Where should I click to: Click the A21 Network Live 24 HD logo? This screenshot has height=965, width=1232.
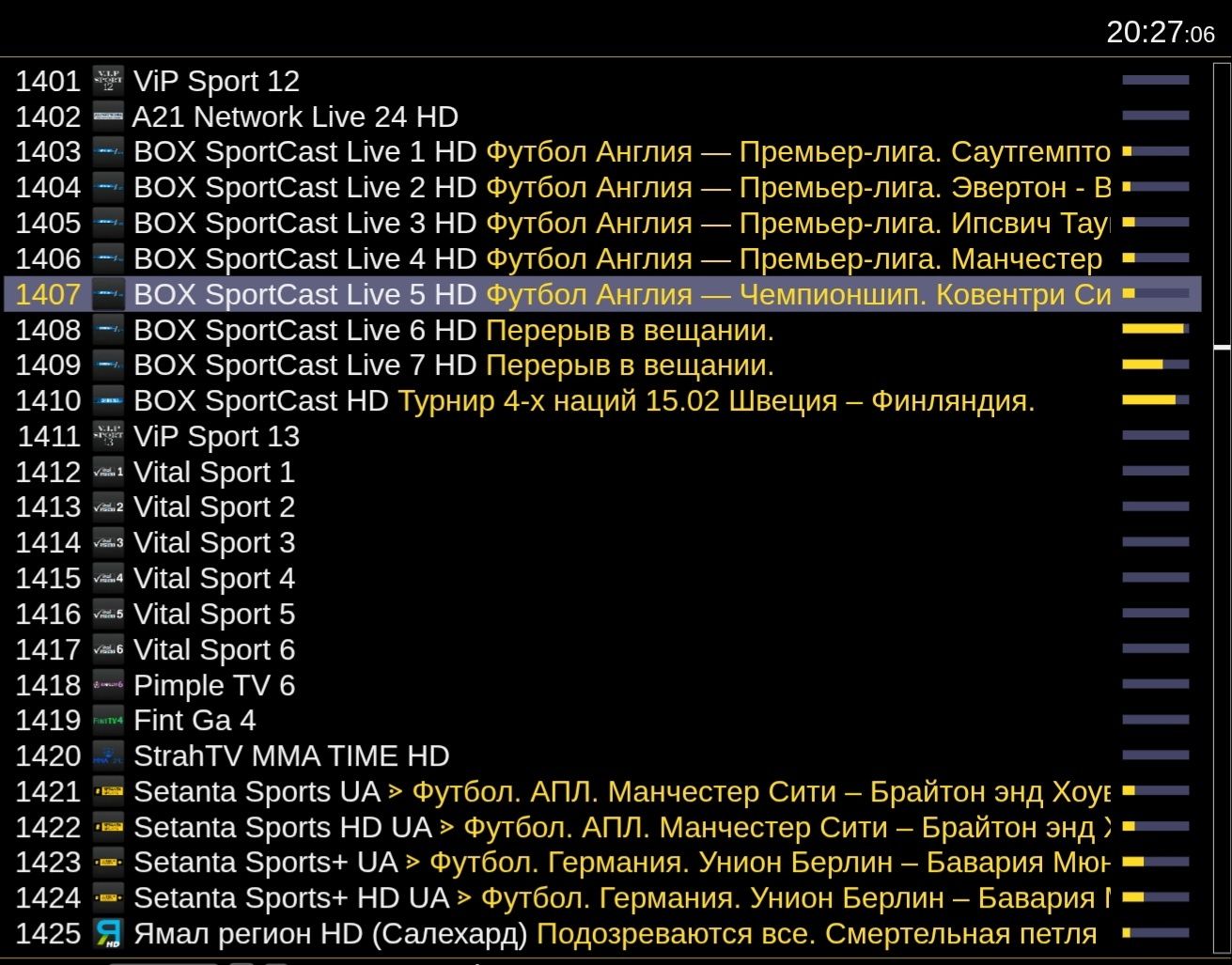tap(108, 117)
